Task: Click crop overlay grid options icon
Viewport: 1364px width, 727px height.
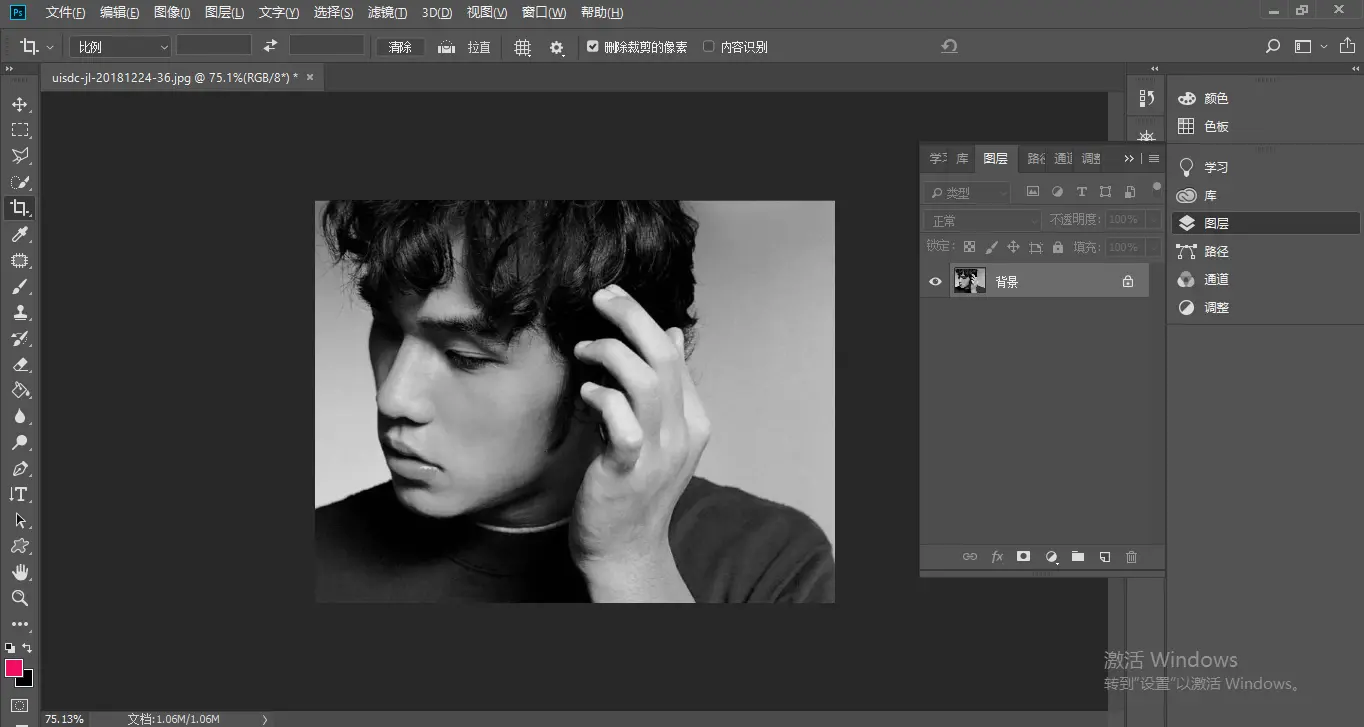Action: 522,47
